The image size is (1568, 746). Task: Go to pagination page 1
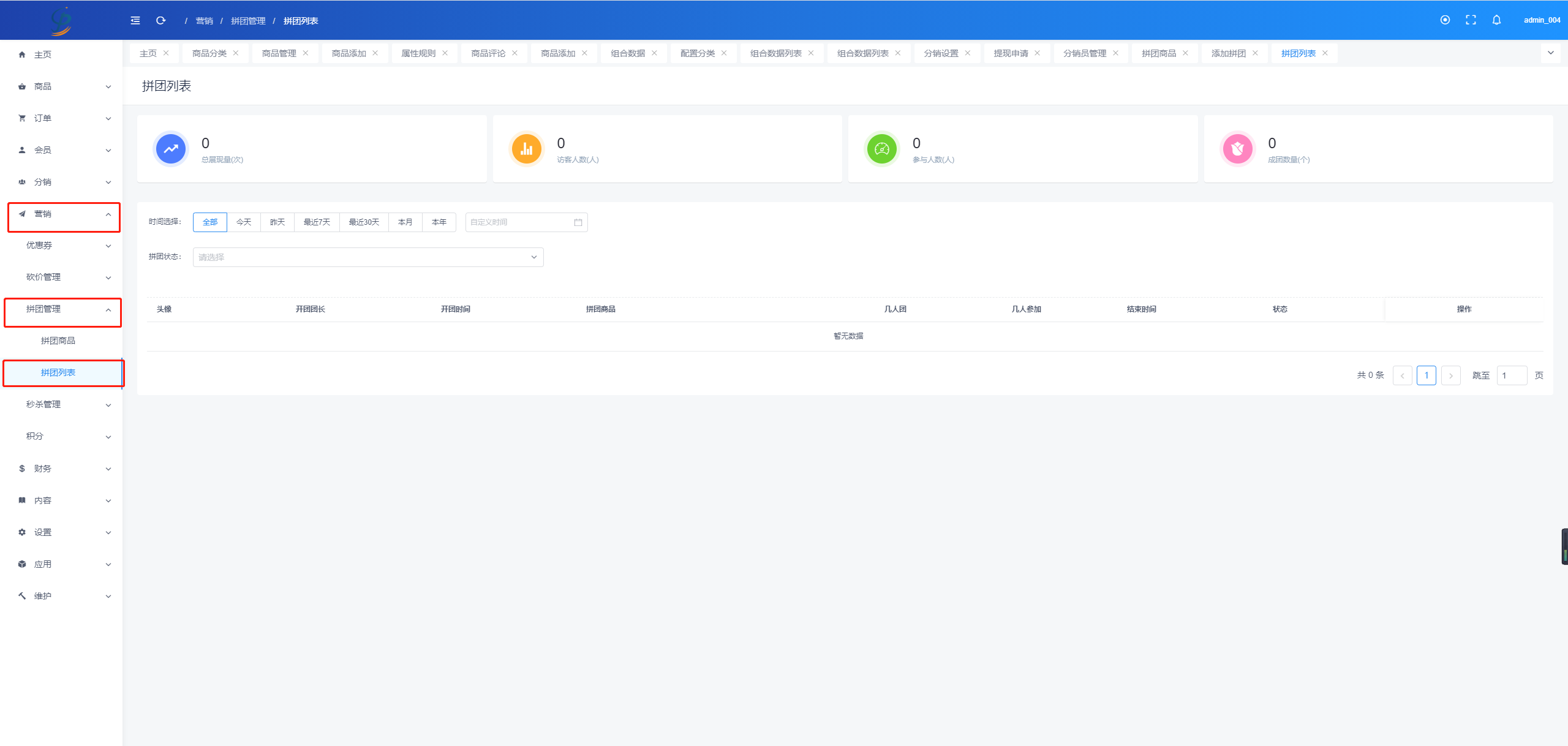pyautogui.click(x=1427, y=375)
